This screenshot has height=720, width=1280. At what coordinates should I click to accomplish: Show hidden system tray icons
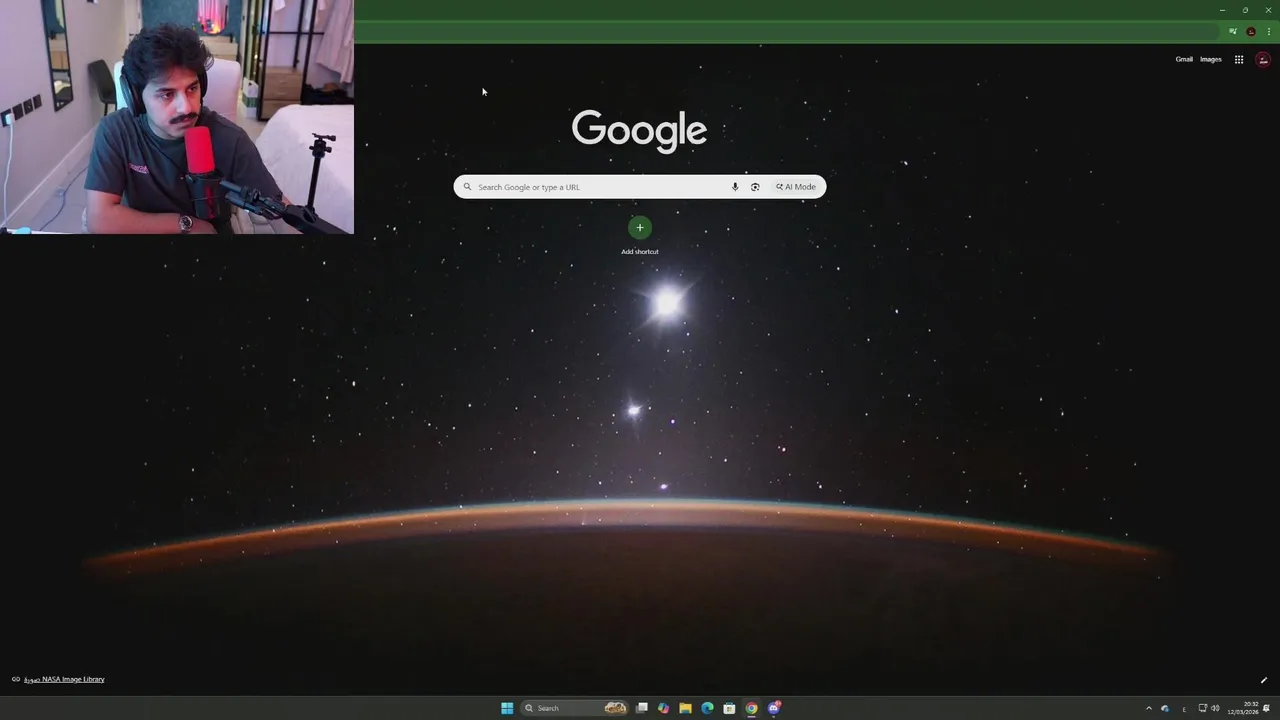[1148, 708]
